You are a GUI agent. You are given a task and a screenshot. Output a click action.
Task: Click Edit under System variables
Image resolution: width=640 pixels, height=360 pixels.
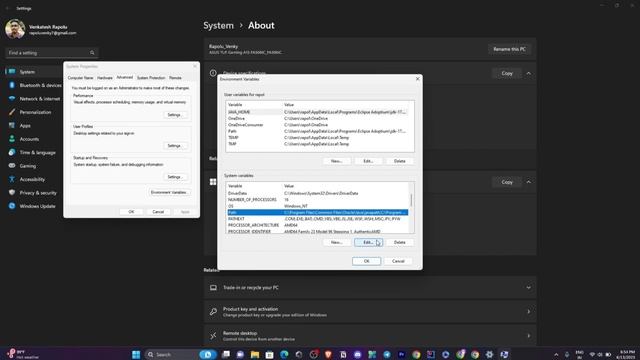(368, 242)
